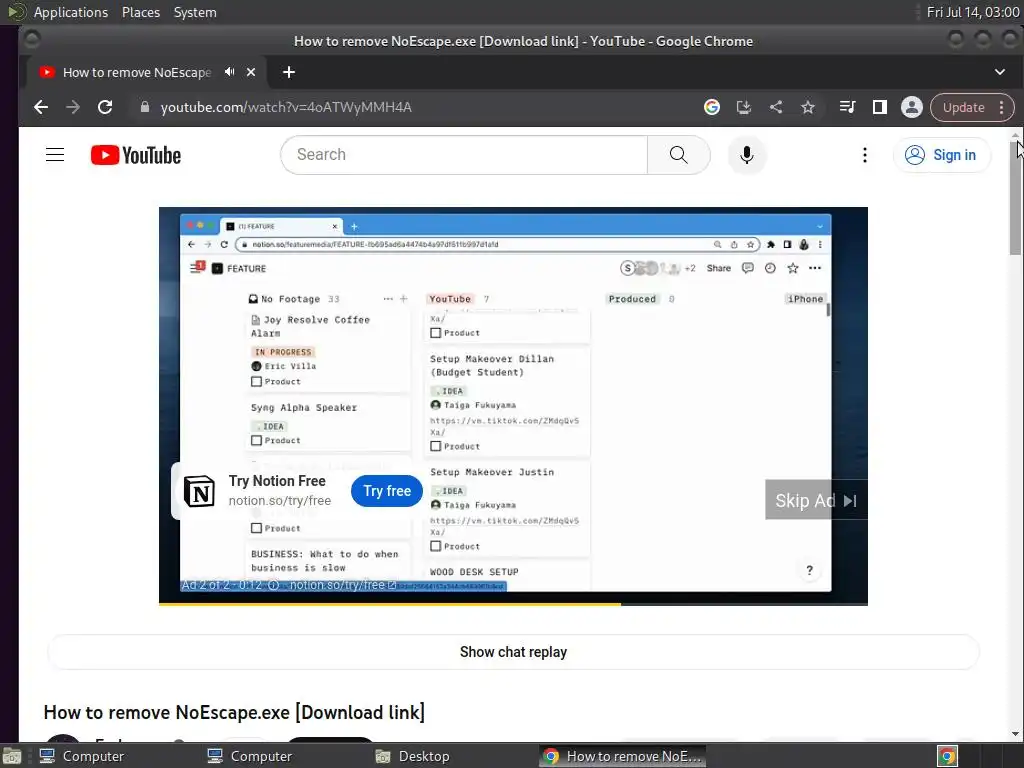
Task: Click the Sign in button
Action: point(941,155)
